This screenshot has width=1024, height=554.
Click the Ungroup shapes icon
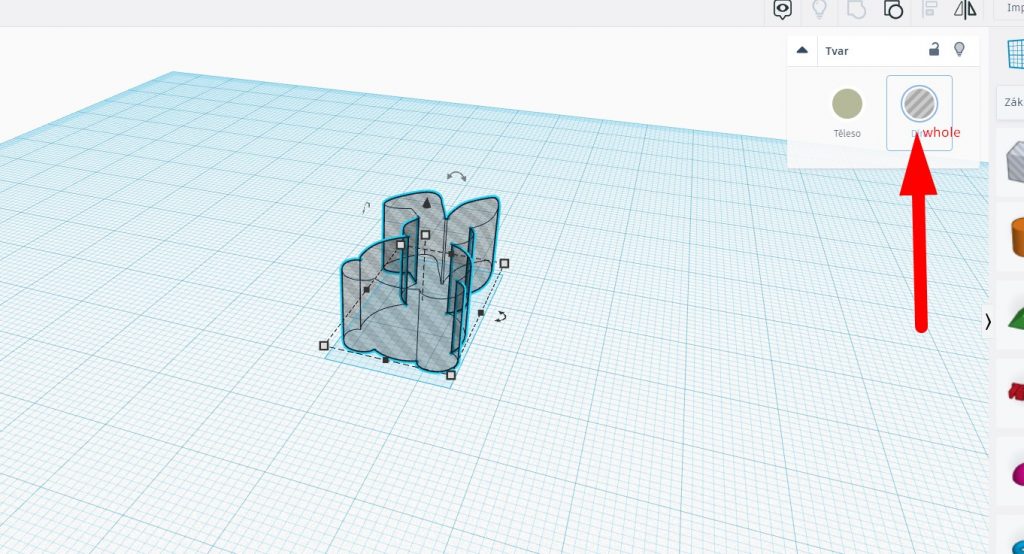click(893, 10)
